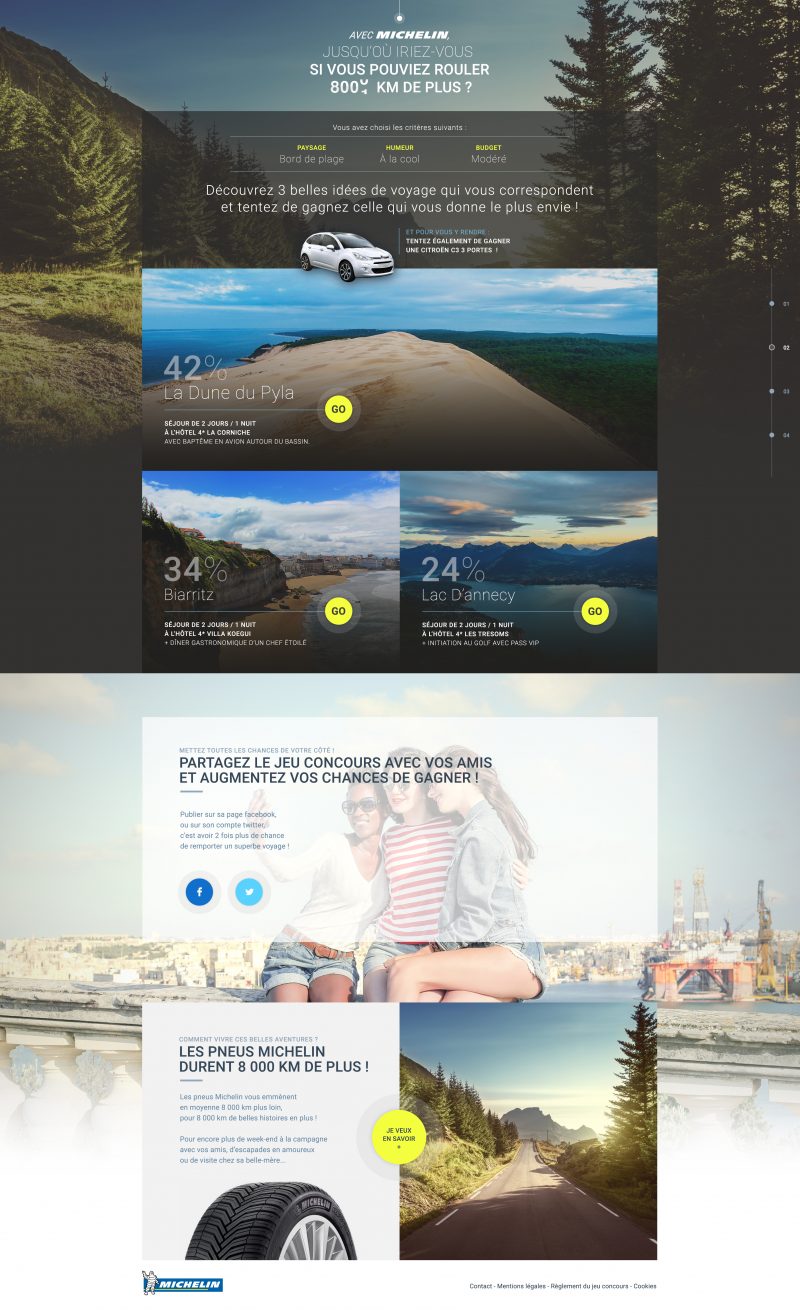Click the Twitter share icon
Viewport: 800px width, 1313px height.
[249, 891]
